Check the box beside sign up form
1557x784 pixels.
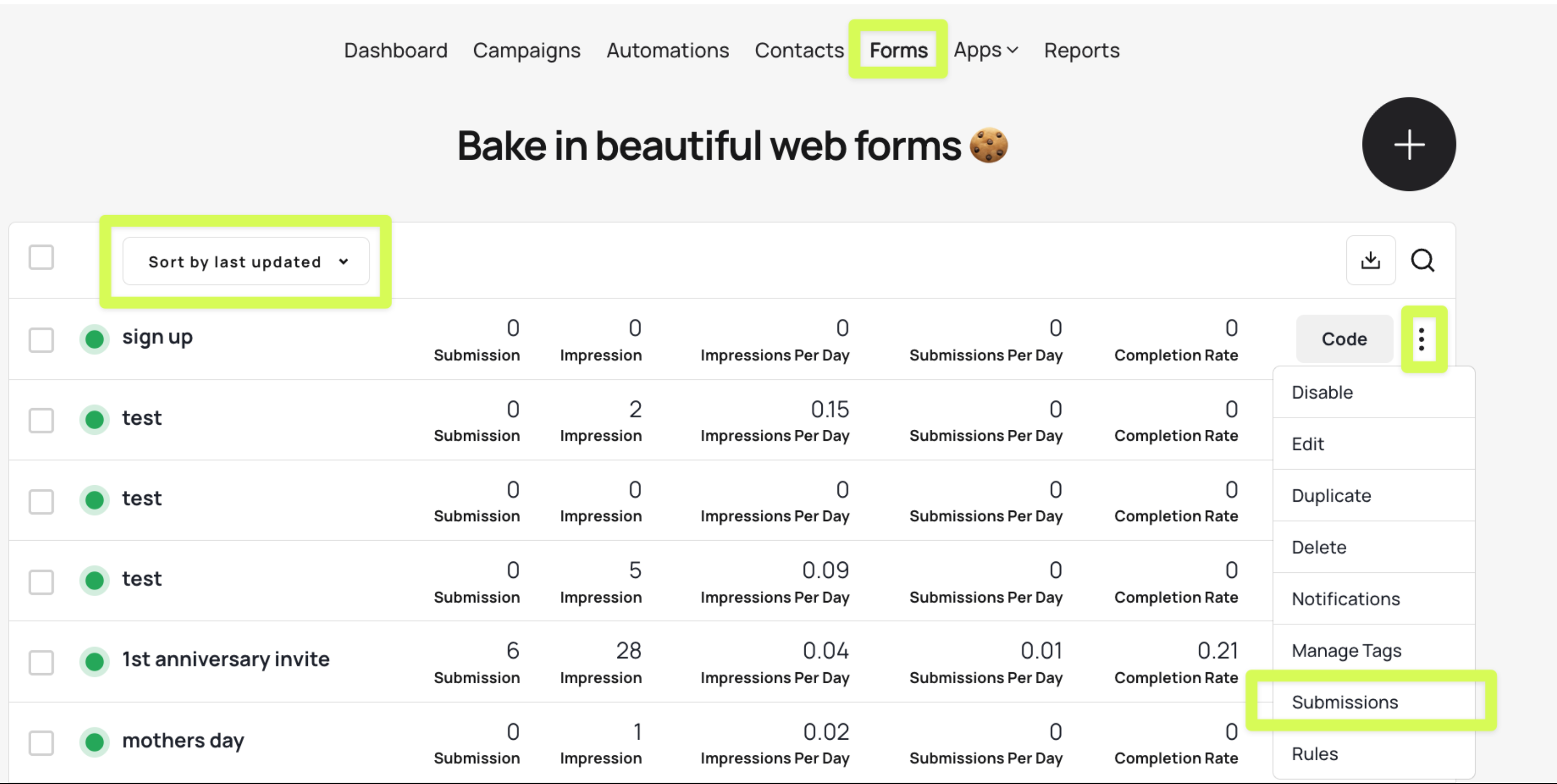[41, 340]
